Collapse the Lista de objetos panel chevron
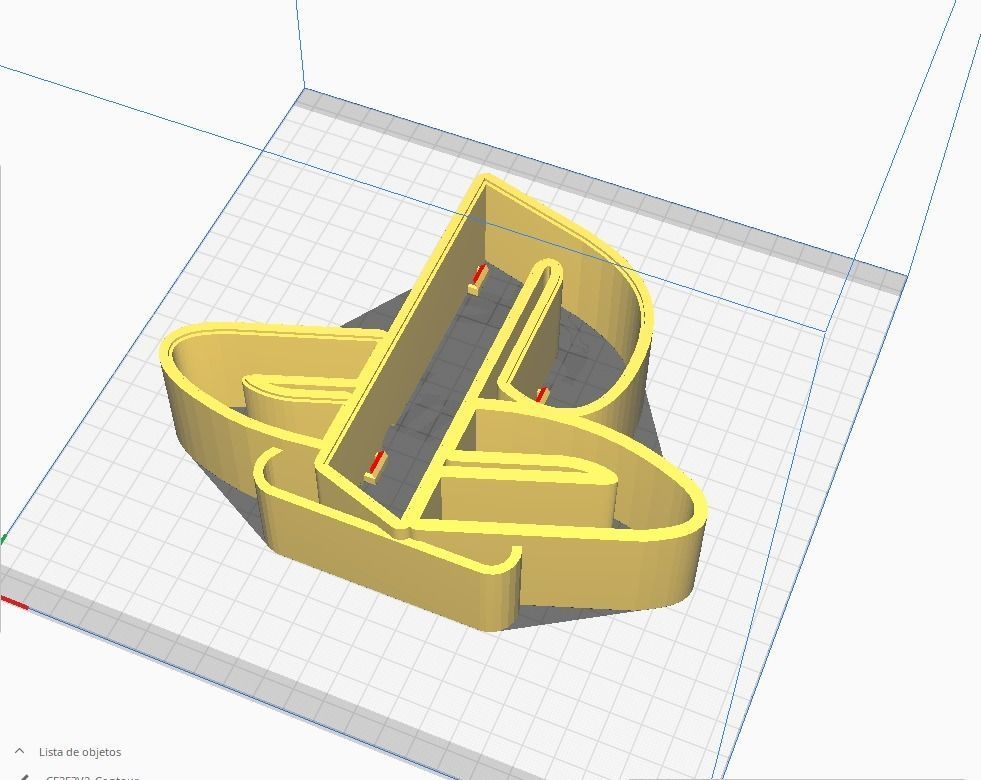 pos(19,751)
